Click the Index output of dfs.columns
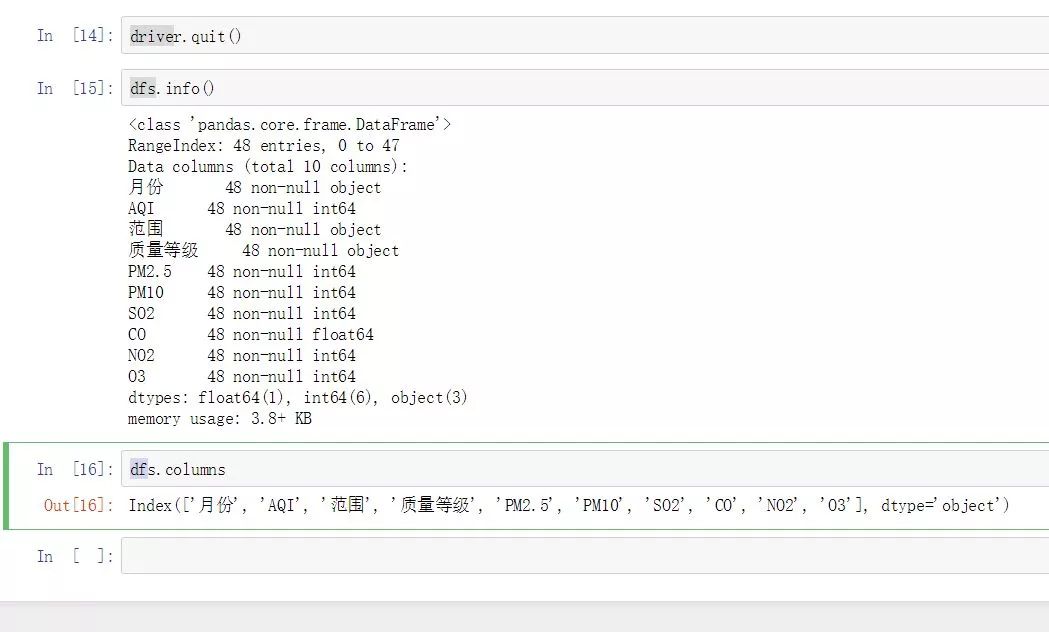 [569, 505]
